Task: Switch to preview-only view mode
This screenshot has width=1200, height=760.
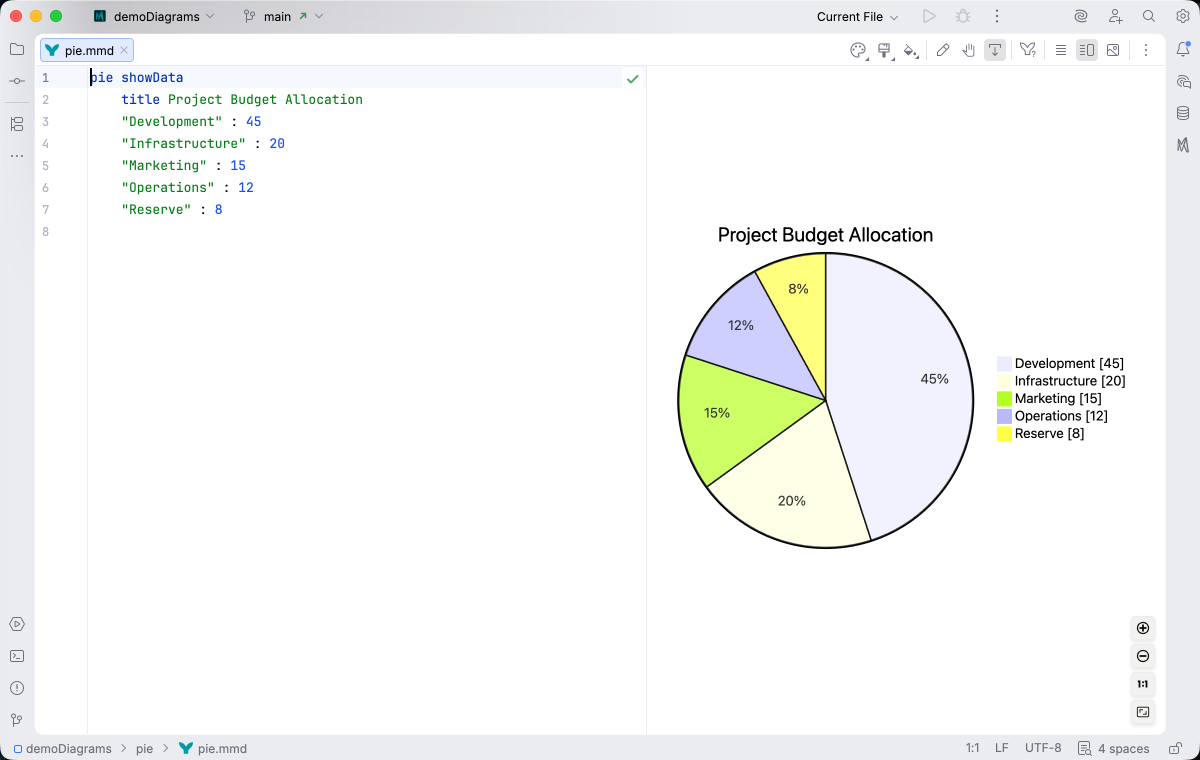Action: 1113,50
